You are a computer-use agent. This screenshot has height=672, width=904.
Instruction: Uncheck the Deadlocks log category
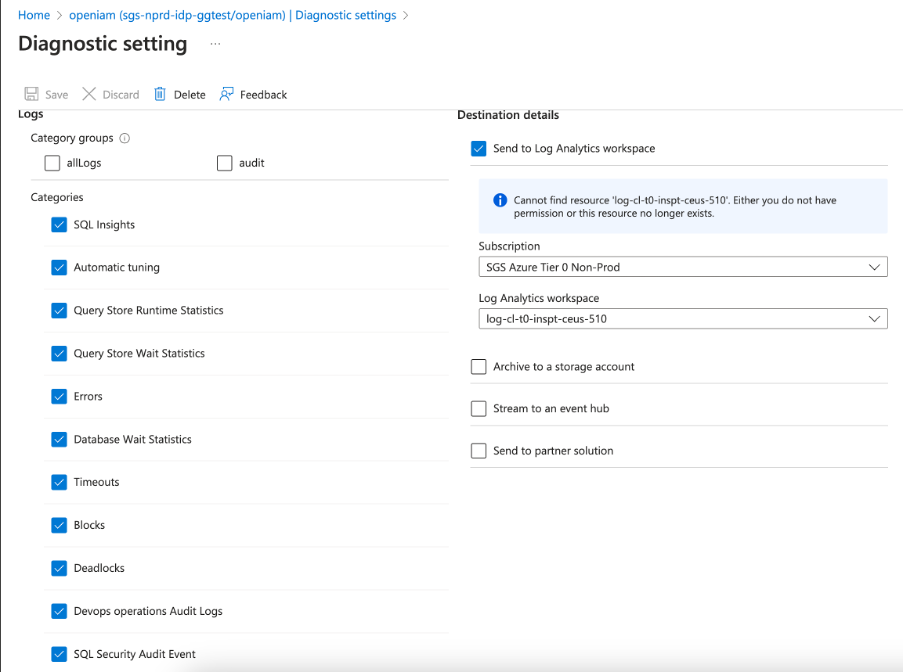59,568
